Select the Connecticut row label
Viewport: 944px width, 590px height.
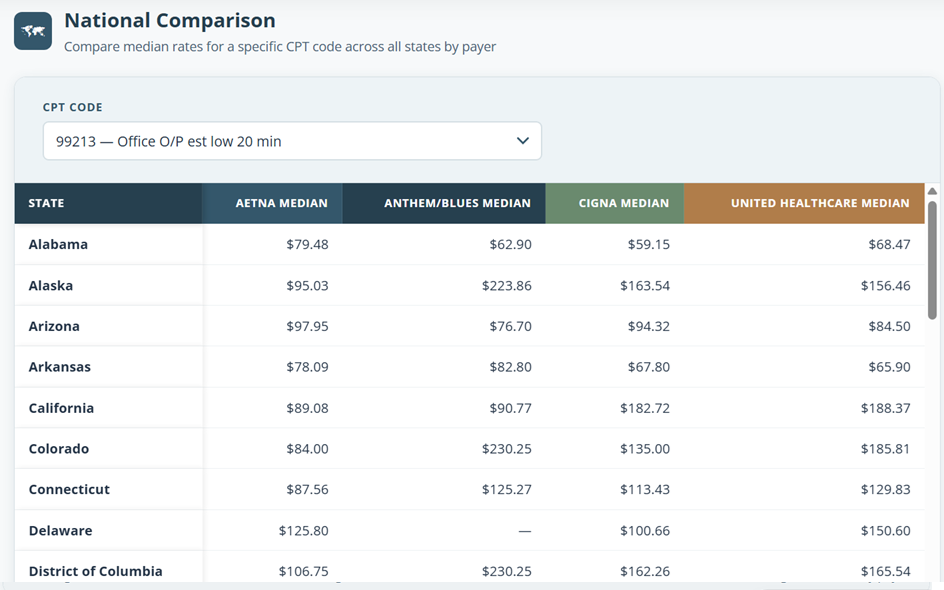(69, 489)
